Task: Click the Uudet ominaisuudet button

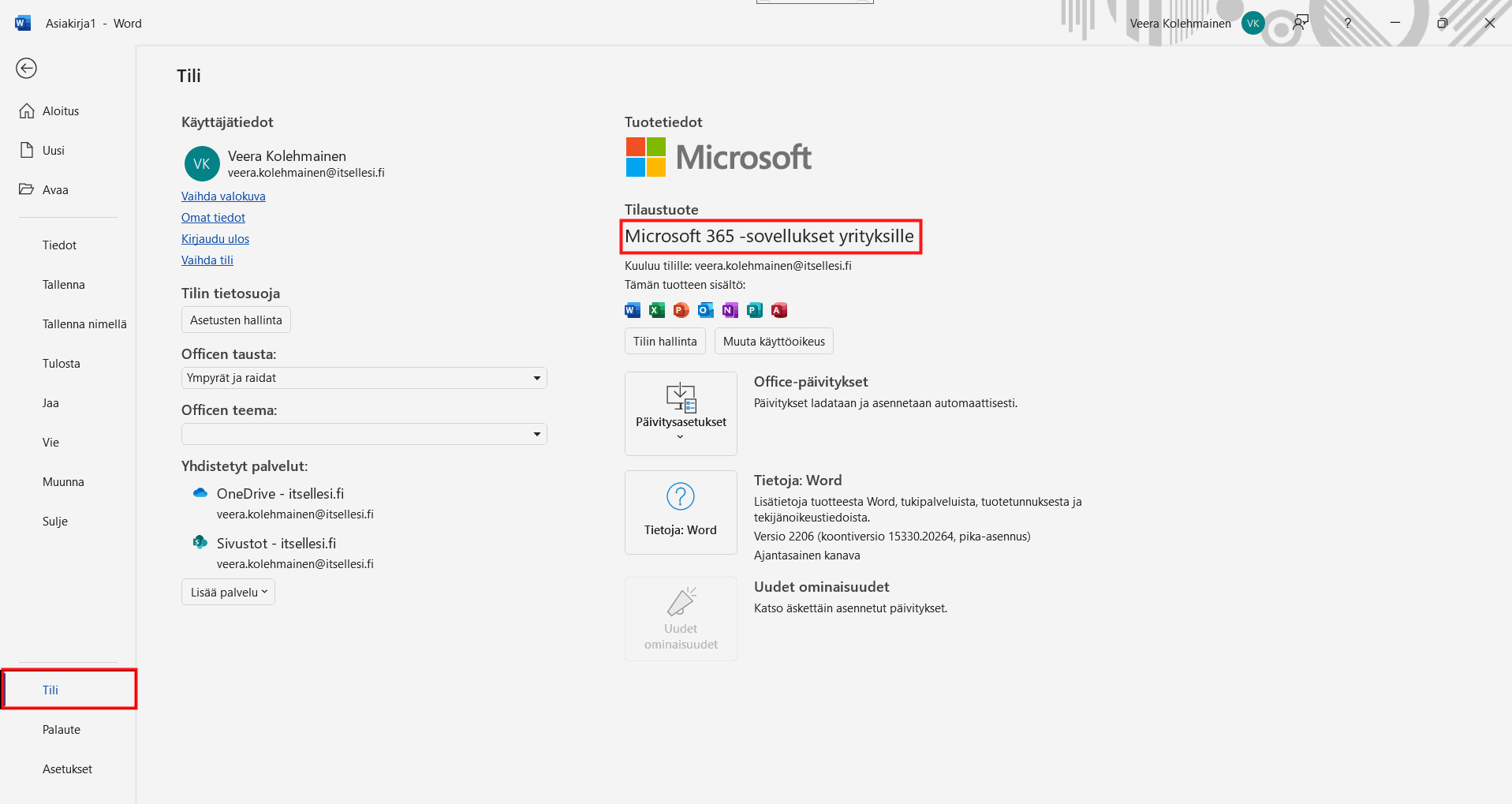Action: 681,619
